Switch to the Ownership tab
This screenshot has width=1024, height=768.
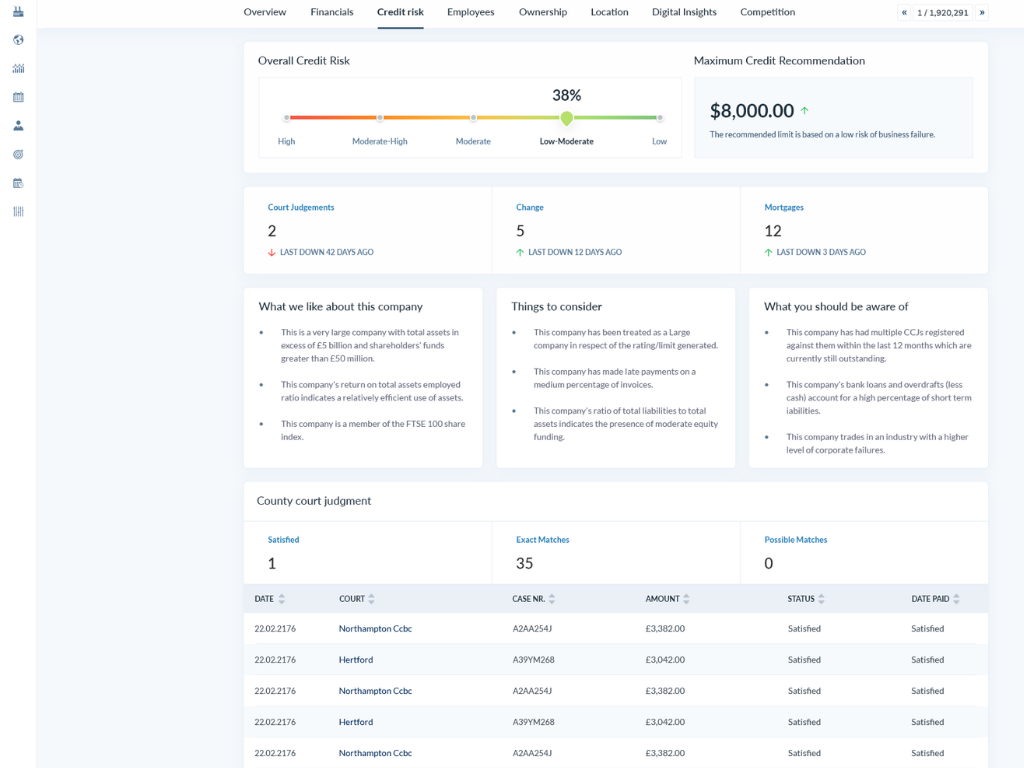click(x=543, y=12)
